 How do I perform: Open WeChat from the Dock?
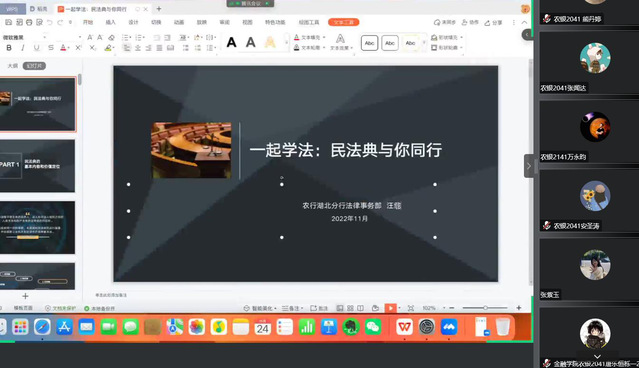click(373, 327)
